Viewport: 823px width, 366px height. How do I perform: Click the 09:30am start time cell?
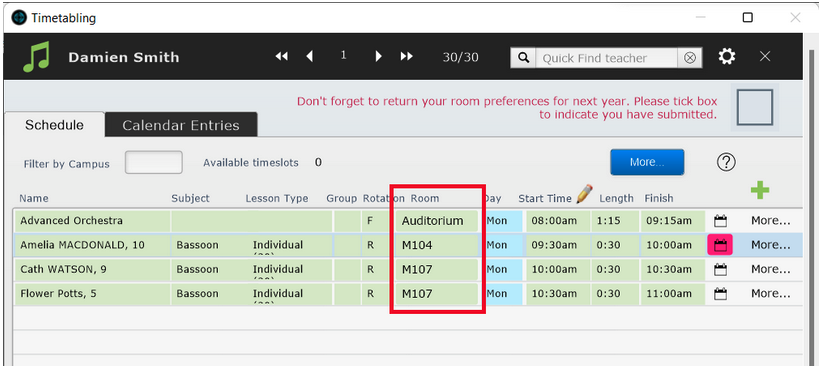tap(558, 245)
